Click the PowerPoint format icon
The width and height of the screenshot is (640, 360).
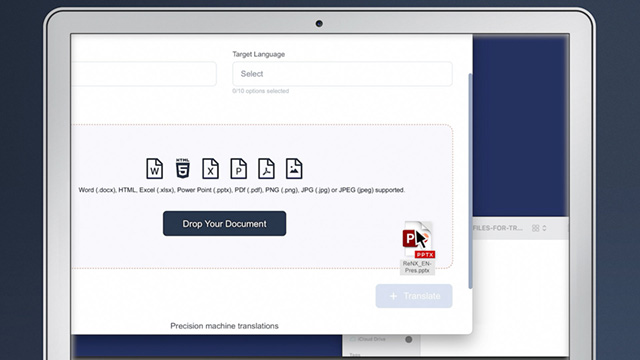click(x=238, y=169)
